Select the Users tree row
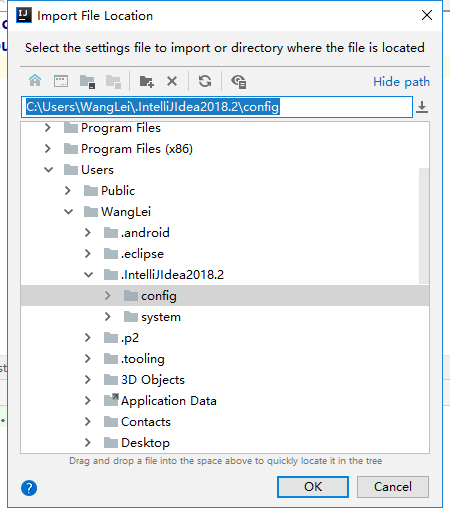The width and height of the screenshot is (450, 515). coord(225,170)
